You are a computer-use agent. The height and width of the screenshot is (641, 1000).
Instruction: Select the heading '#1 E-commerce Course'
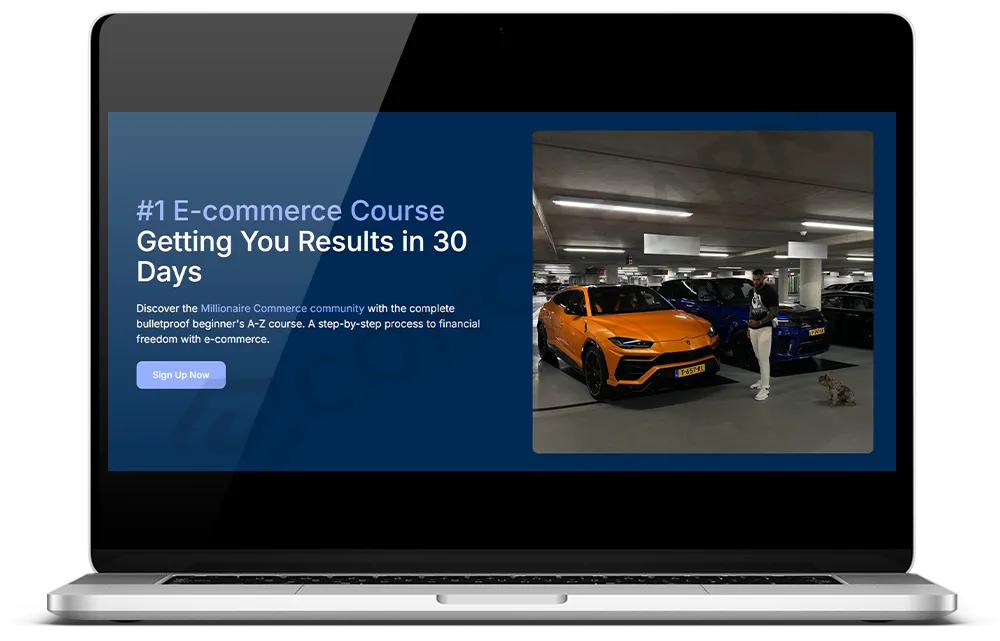coord(289,210)
